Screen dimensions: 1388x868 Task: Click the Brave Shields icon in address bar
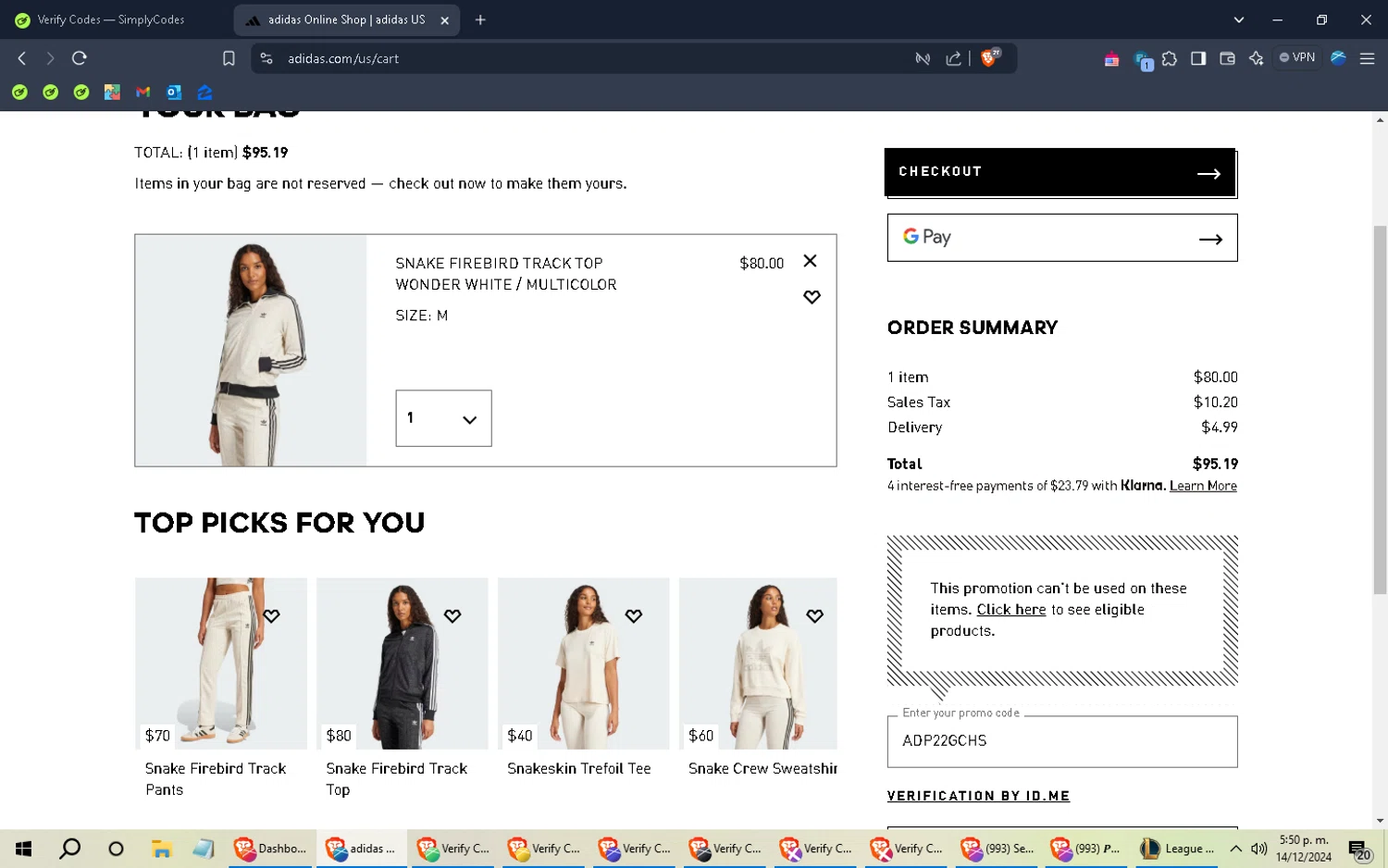[990, 58]
